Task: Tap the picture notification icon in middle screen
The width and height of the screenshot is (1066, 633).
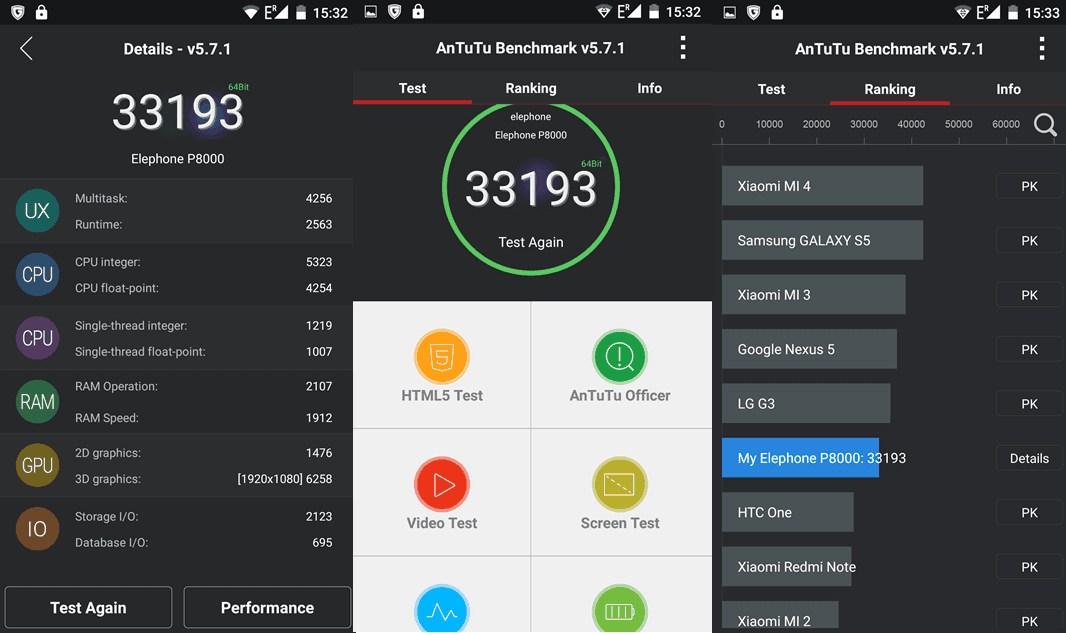Action: (371, 12)
